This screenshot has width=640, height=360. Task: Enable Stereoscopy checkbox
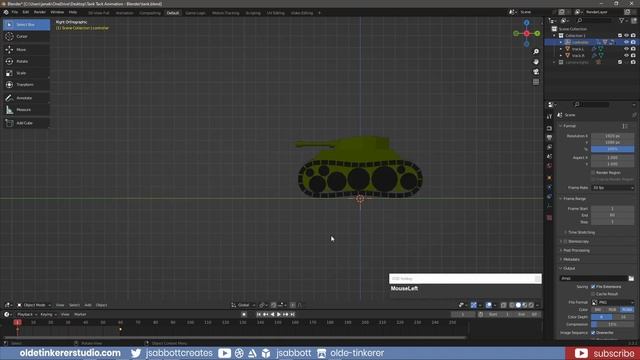coord(565,242)
